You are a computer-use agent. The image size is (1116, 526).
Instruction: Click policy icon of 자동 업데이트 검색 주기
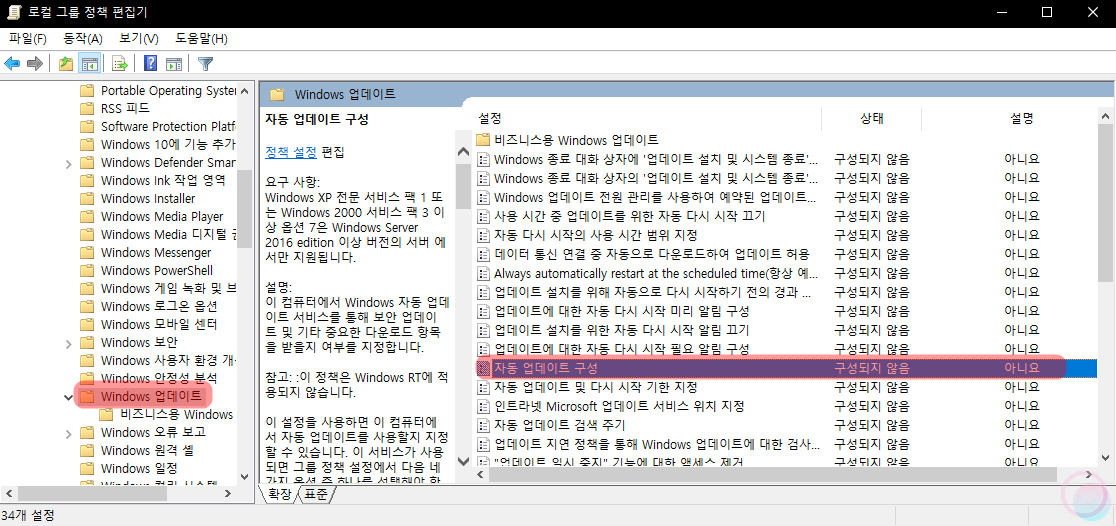[484, 426]
